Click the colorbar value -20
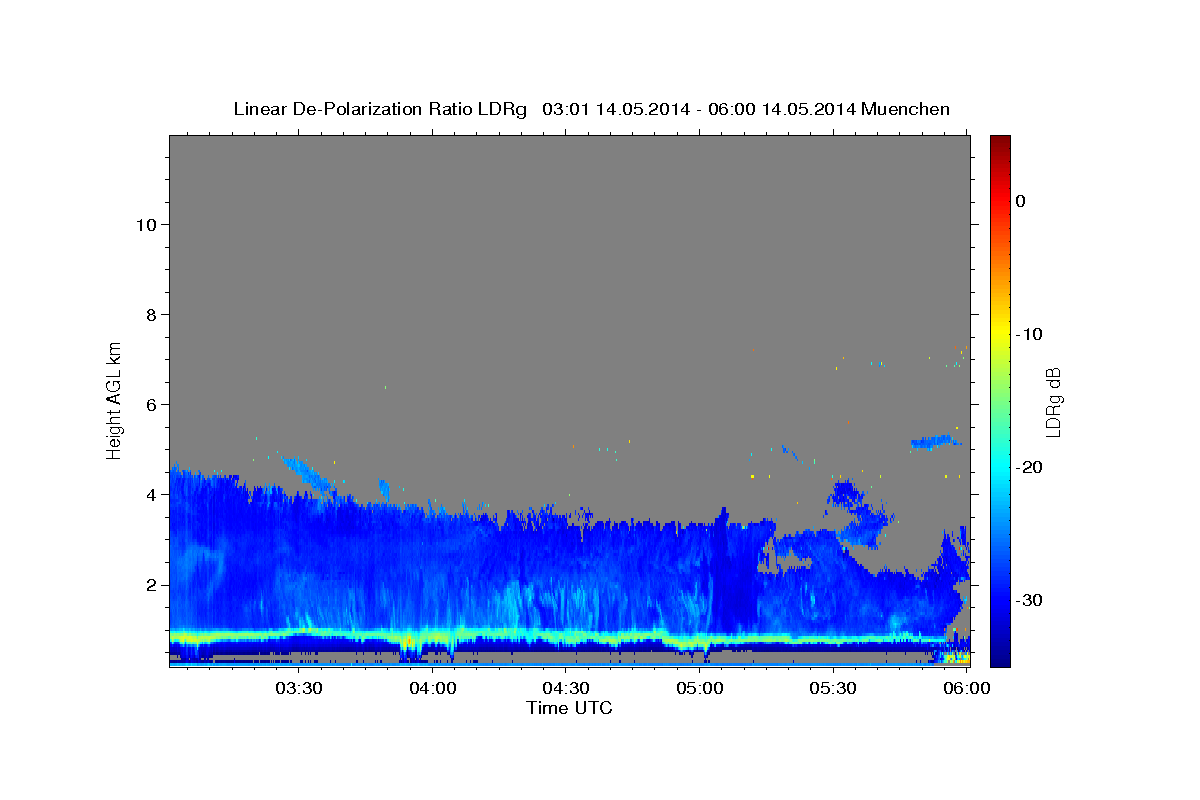1200x800 pixels. tap(1030, 467)
